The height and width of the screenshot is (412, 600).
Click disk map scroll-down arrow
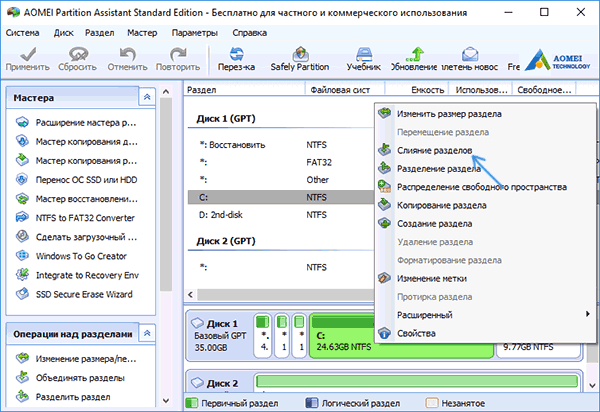pyautogui.click(x=592, y=386)
